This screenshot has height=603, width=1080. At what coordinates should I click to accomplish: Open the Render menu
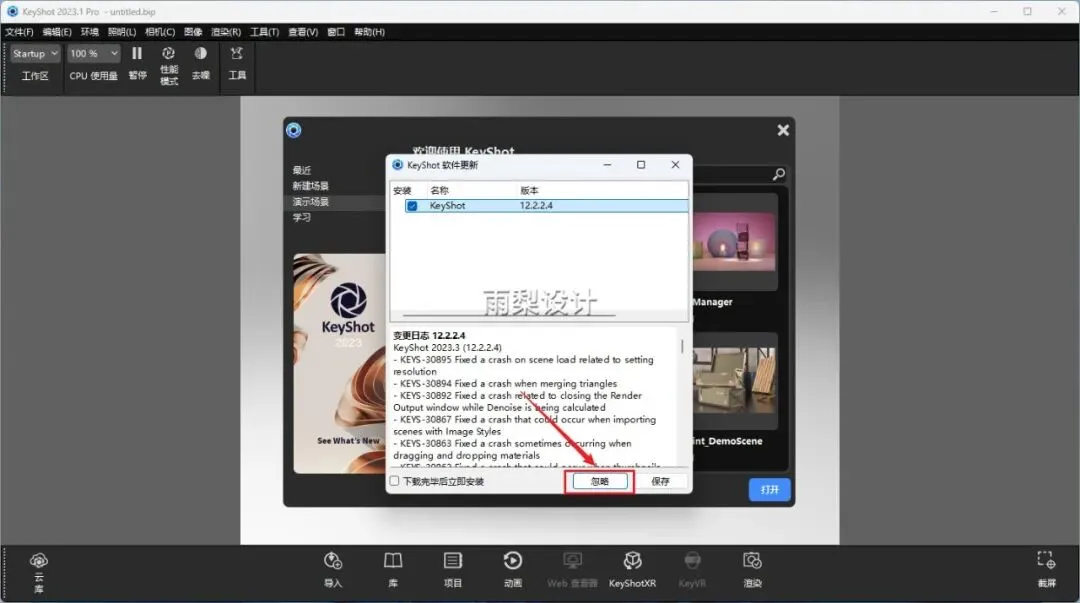coord(226,32)
